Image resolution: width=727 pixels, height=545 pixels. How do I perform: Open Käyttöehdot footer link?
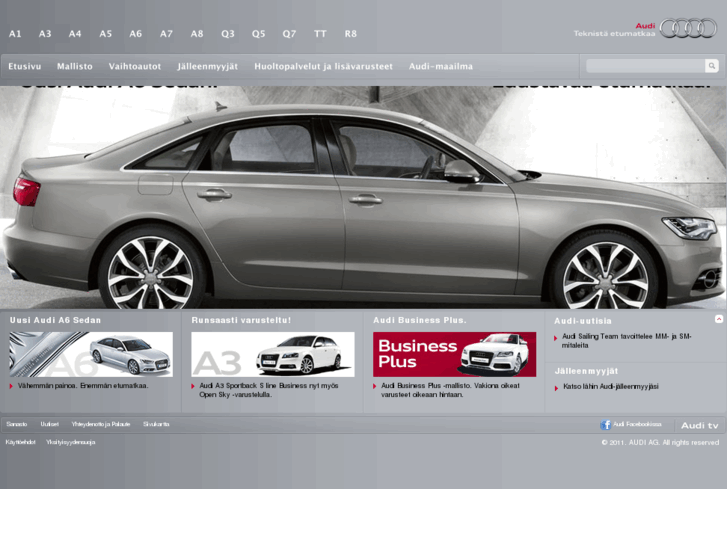click(x=20, y=442)
